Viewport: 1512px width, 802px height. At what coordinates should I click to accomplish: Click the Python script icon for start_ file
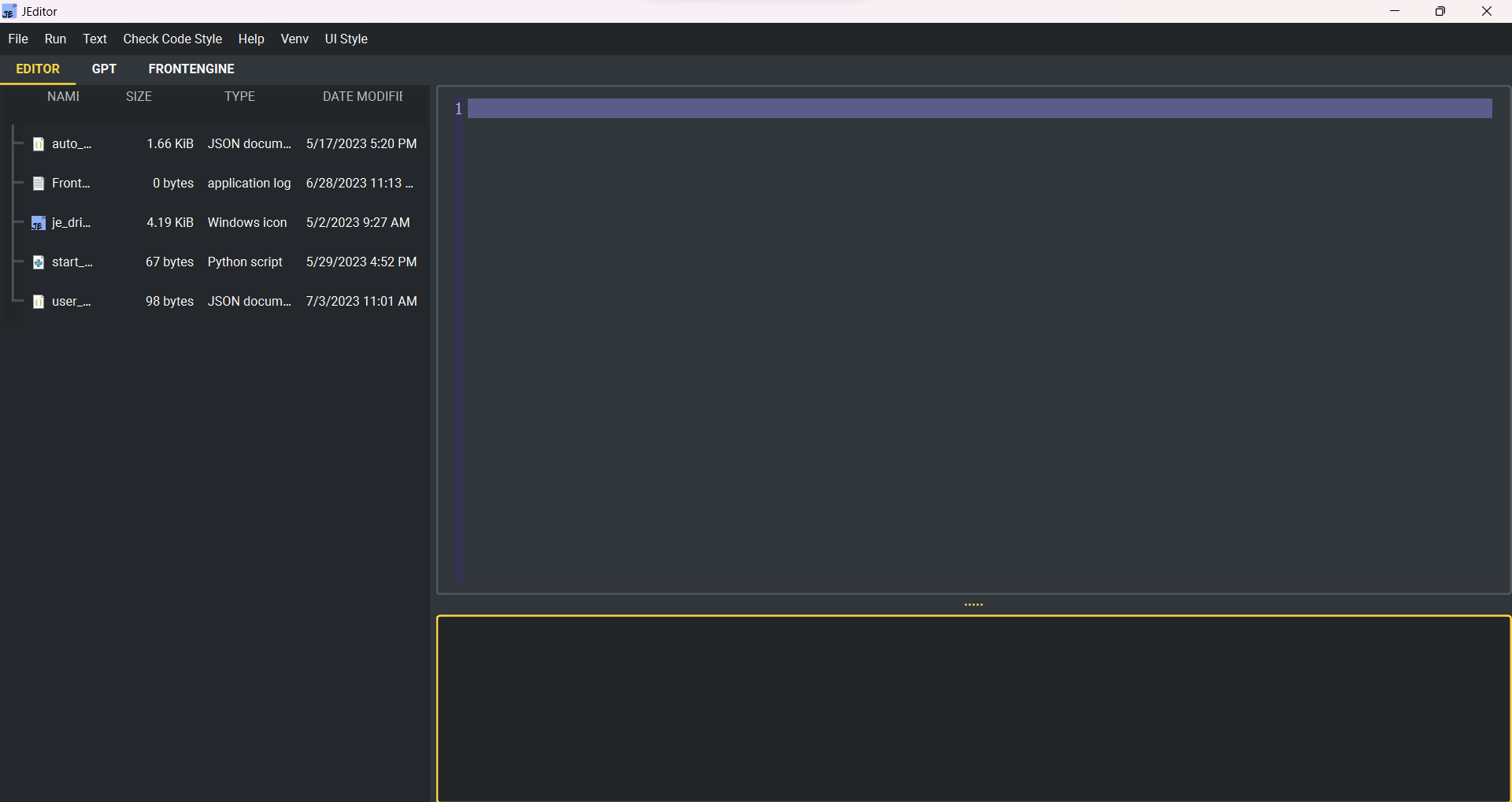(38, 262)
